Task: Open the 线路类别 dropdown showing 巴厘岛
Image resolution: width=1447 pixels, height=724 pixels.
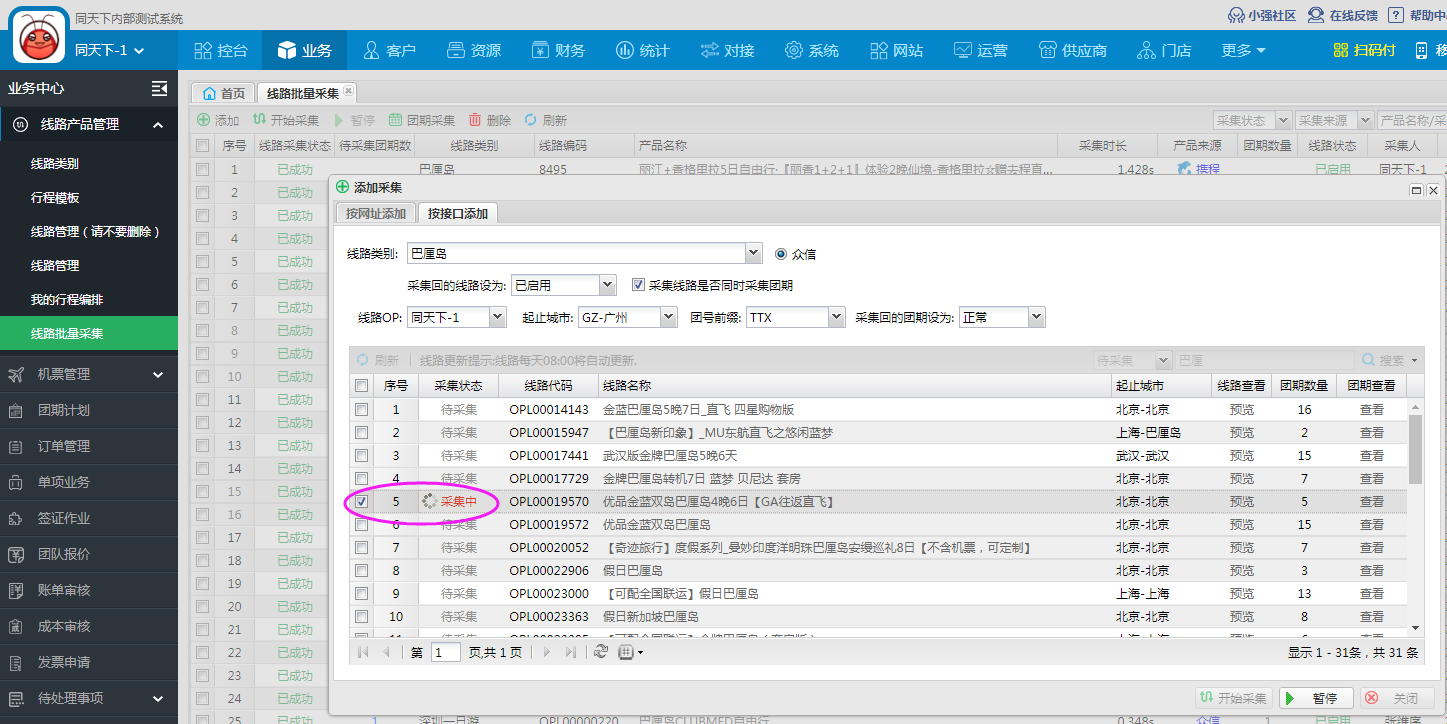Action: (x=754, y=254)
